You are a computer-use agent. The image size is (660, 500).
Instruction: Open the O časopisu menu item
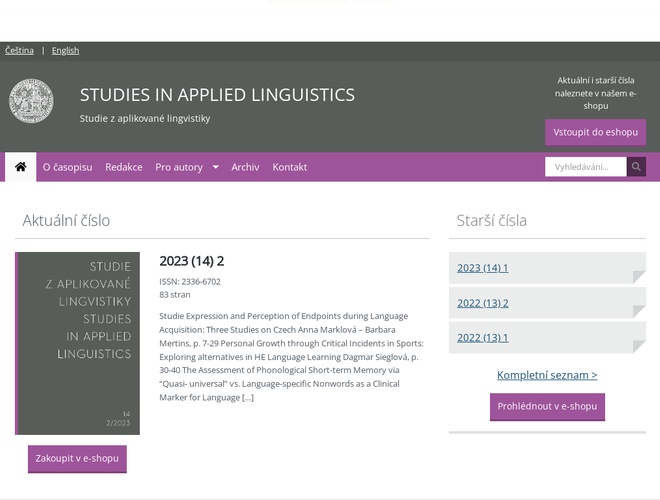(x=67, y=167)
